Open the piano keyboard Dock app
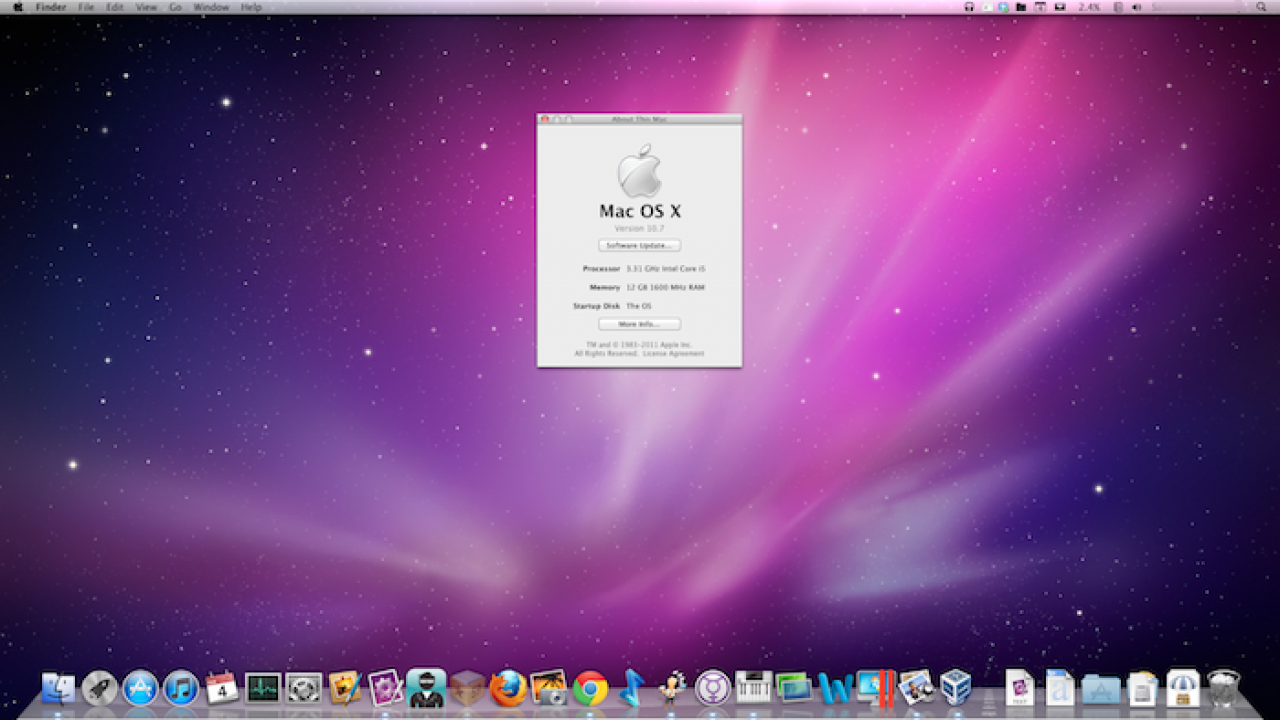Image resolution: width=1280 pixels, height=720 pixels. click(753, 688)
